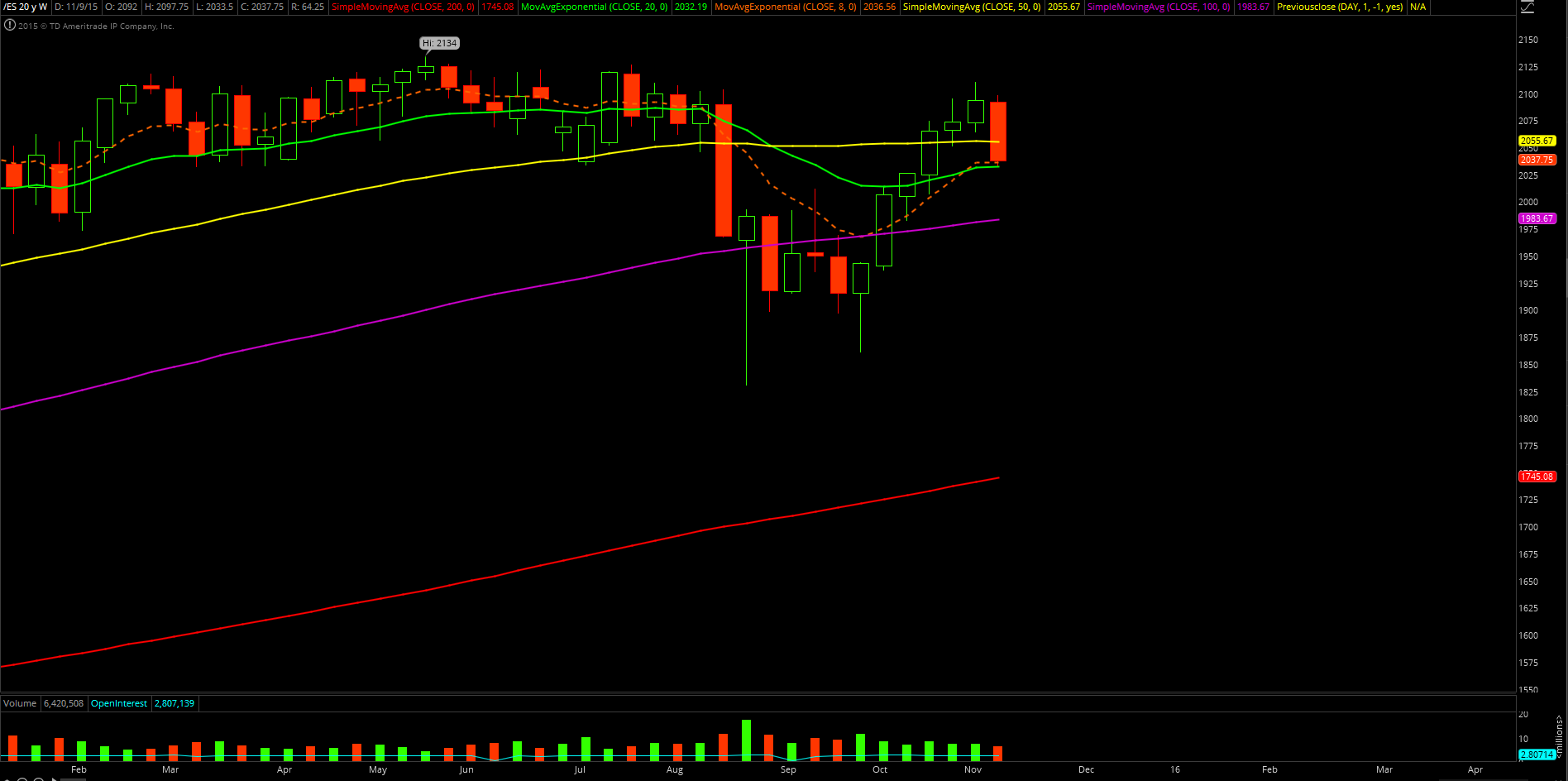Click the 1745.08 value in the header

pos(497,7)
